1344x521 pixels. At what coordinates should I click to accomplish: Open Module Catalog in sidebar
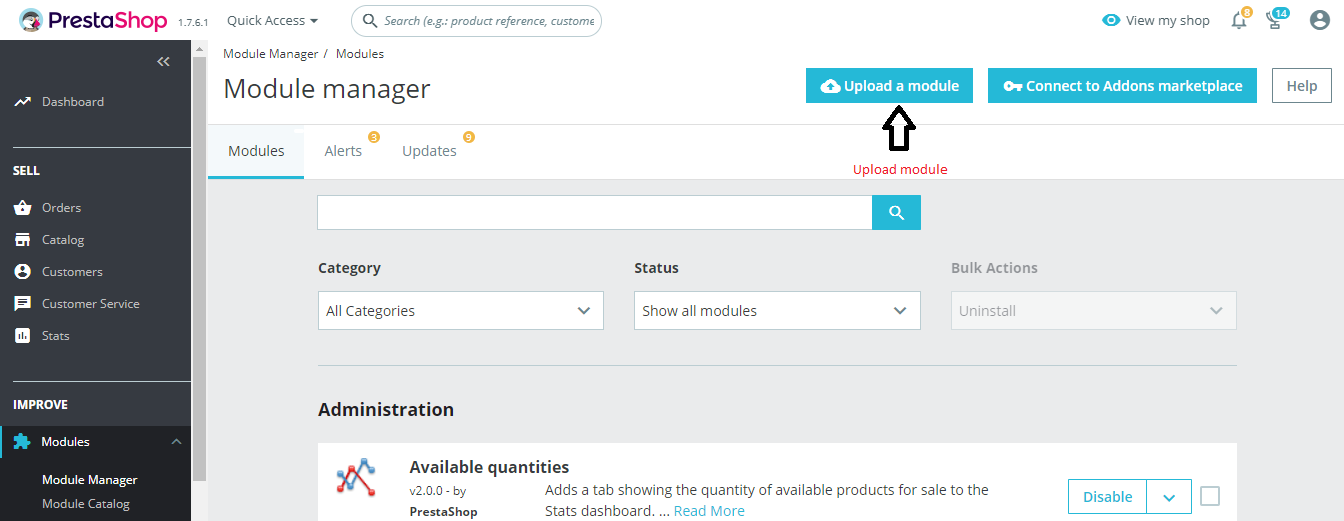(86, 504)
